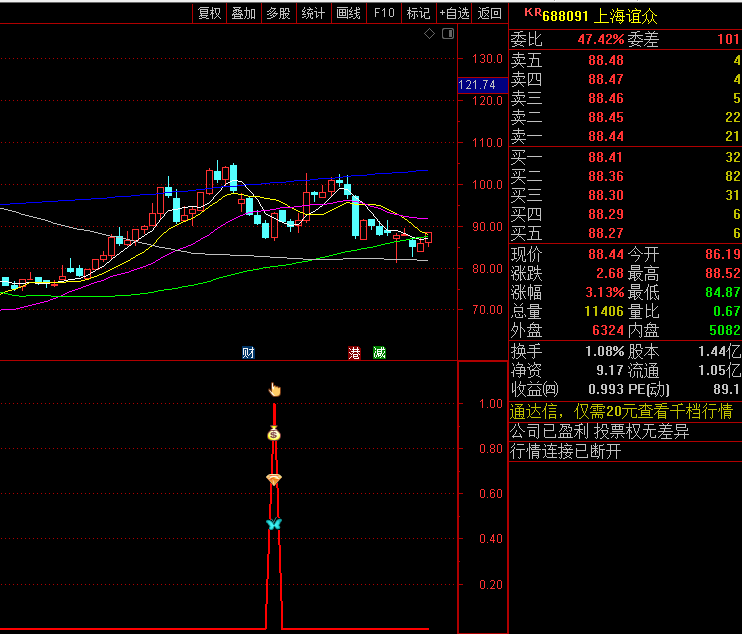This screenshot has height=634, width=742.
Task: Click PE(动) value 89.1
Action: click(x=726, y=389)
